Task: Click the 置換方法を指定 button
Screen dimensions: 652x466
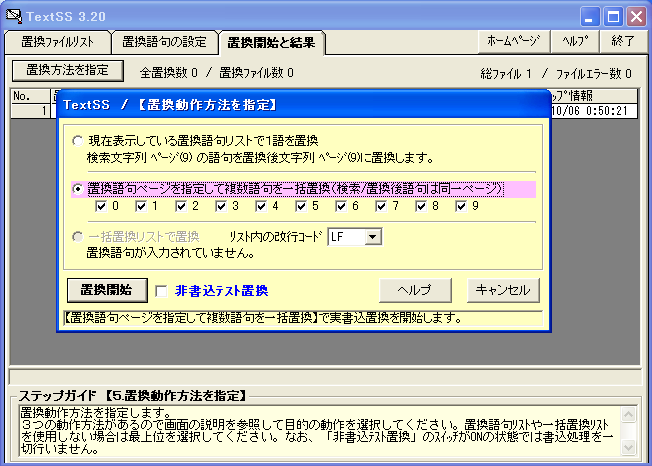Action: click(x=68, y=71)
